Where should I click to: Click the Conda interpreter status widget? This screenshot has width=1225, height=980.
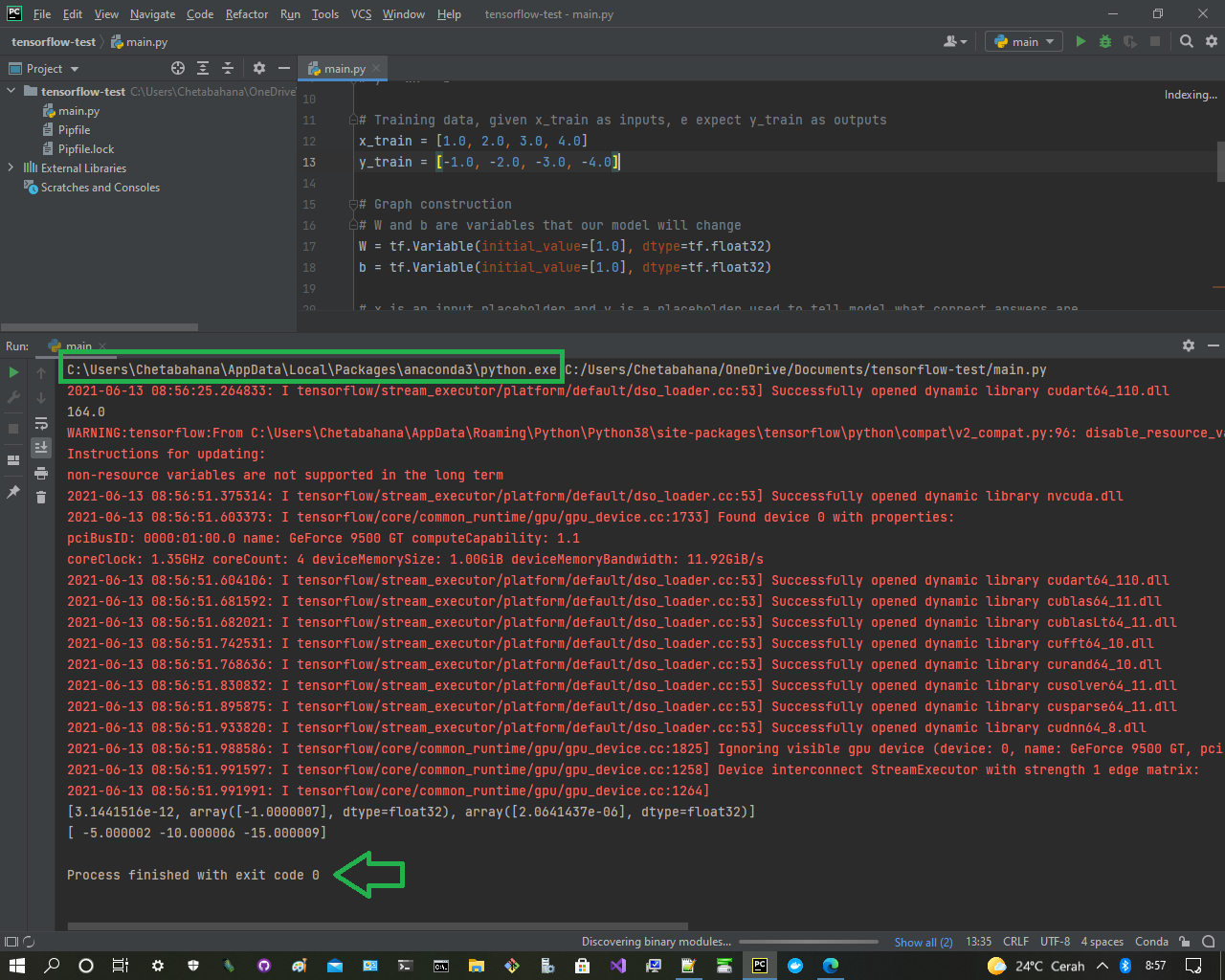(x=1151, y=942)
